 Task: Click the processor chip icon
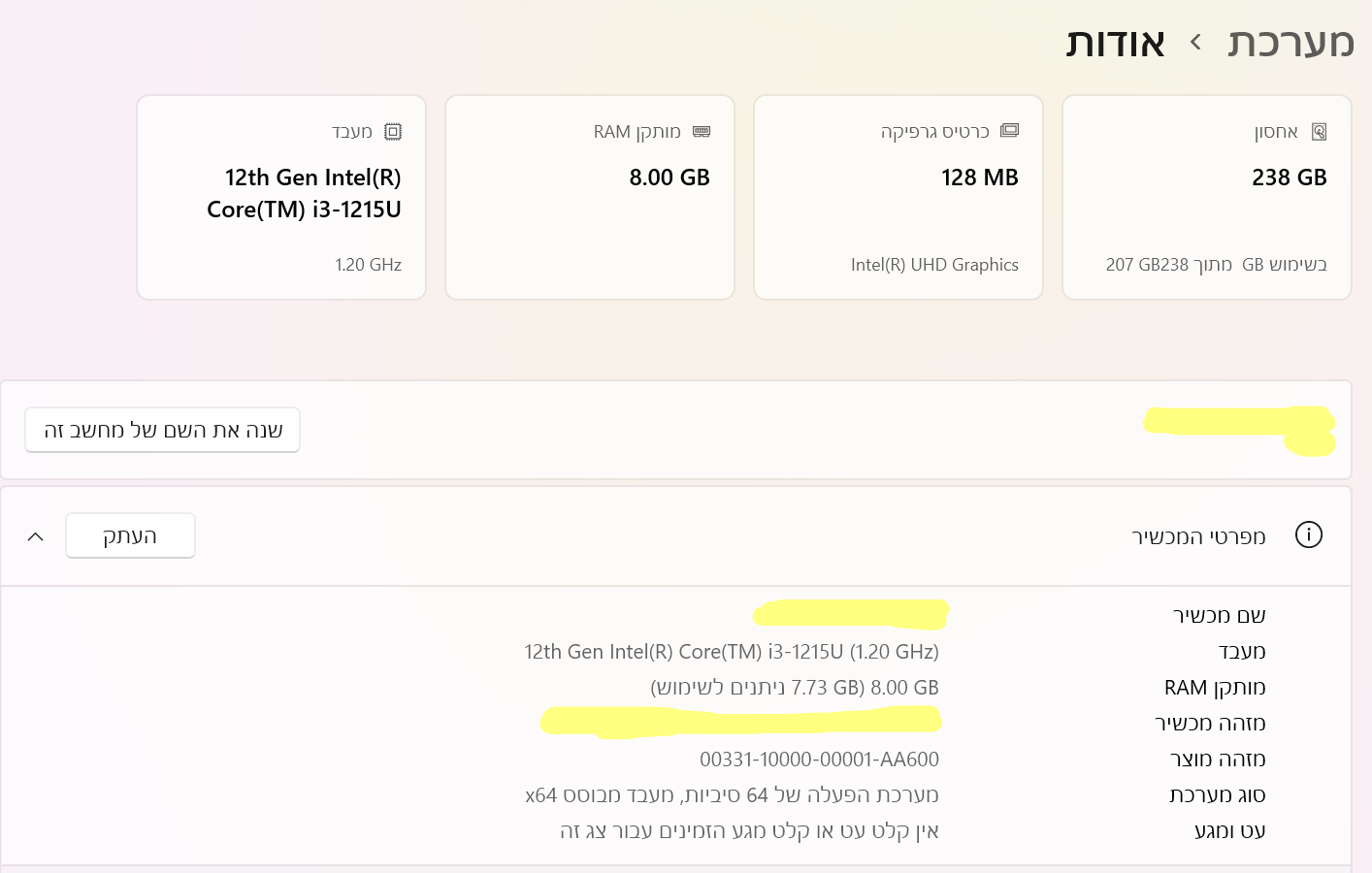point(393,132)
